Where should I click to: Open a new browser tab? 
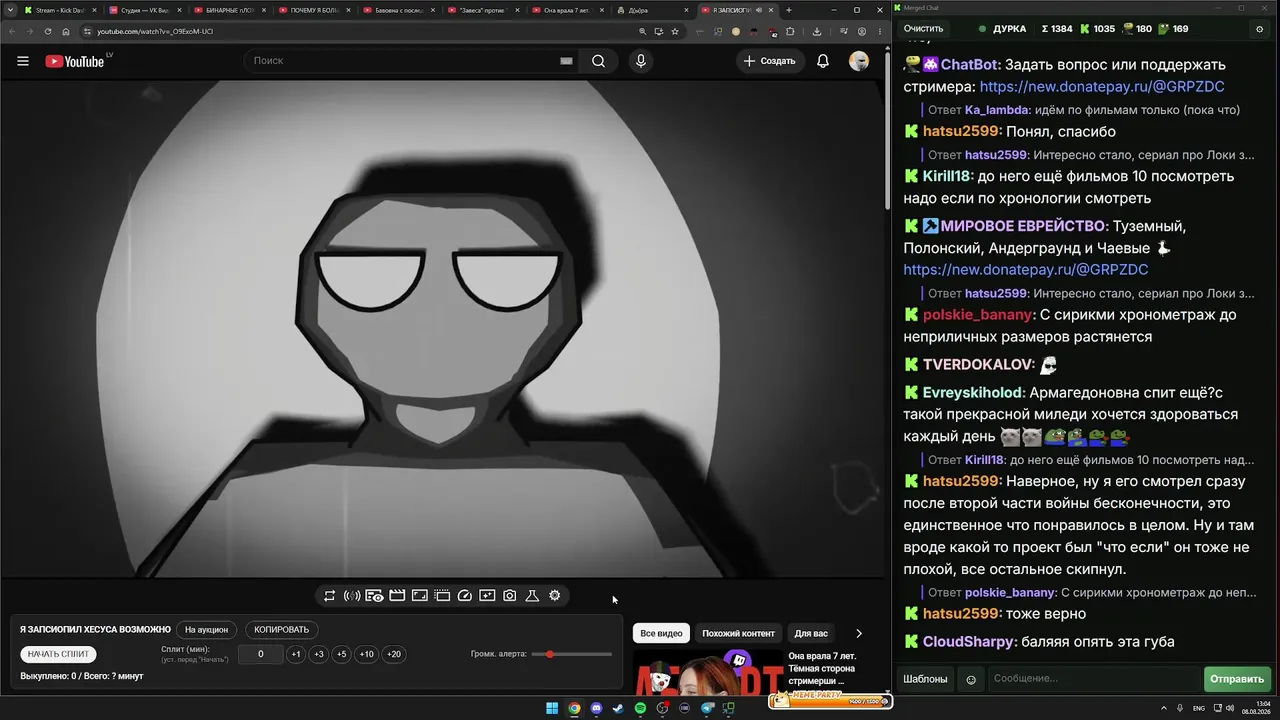pos(789,10)
